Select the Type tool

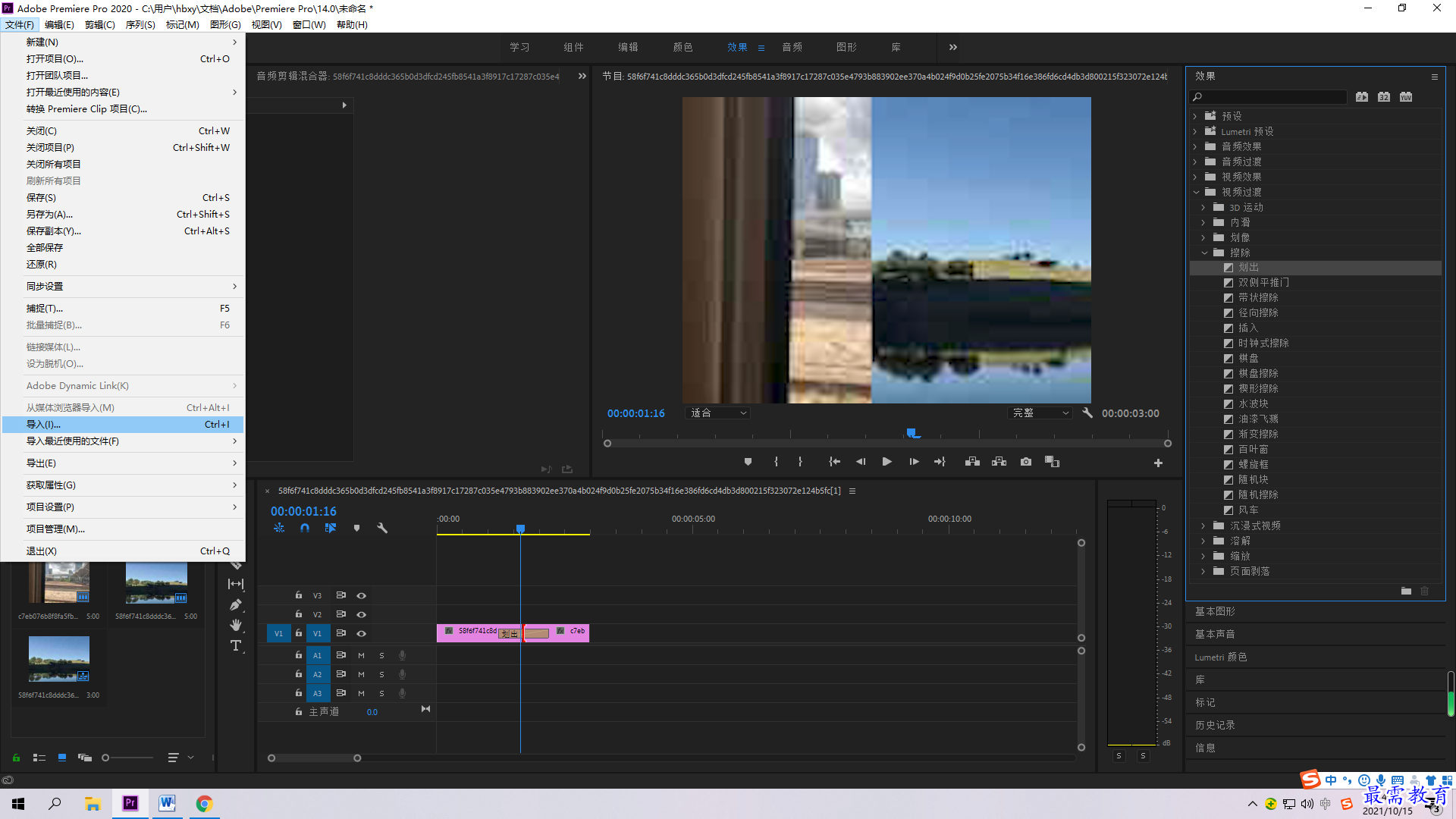pyautogui.click(x=236, y=645)
